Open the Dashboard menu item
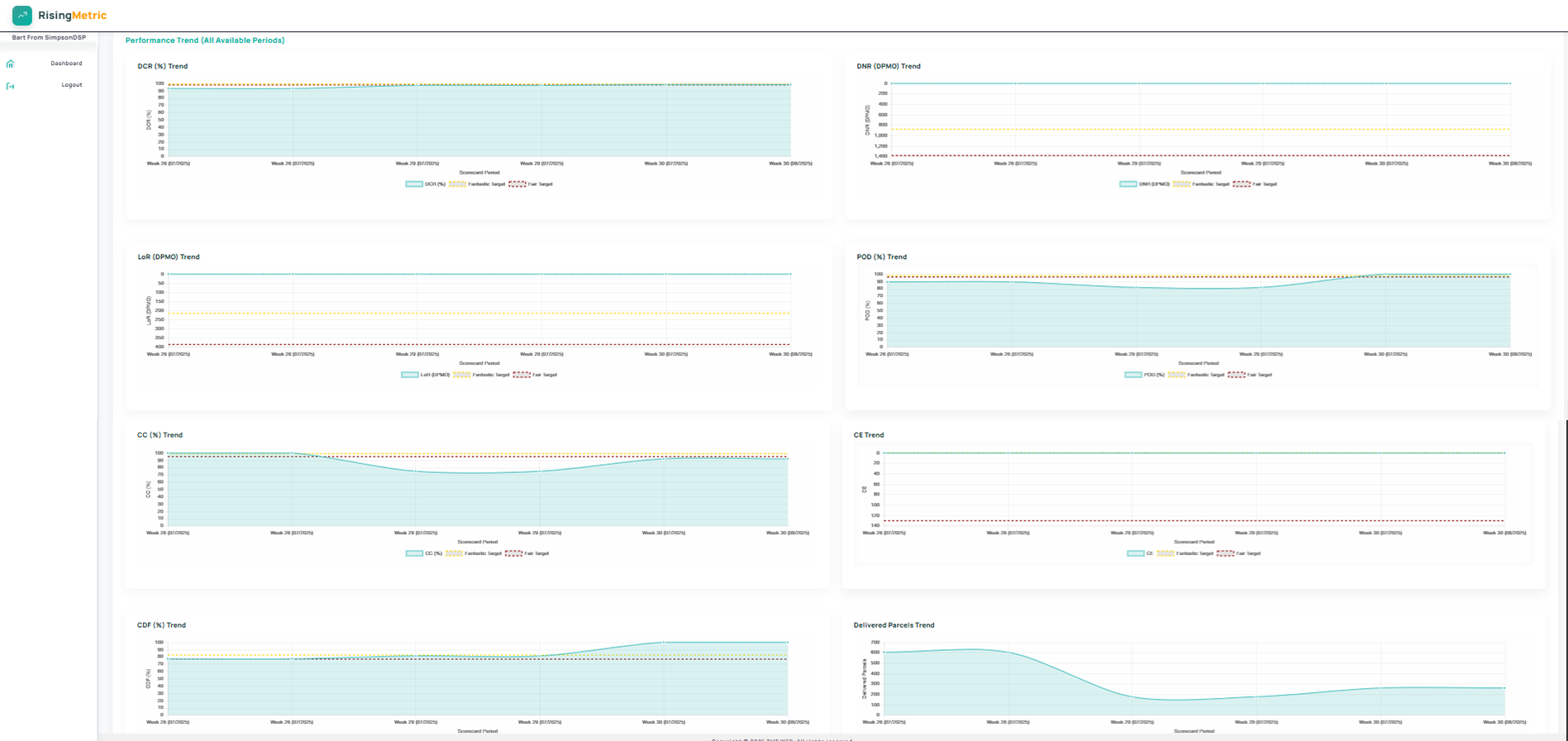The height and width of the screenshot is (741, 1568). [x=65, y=64]
